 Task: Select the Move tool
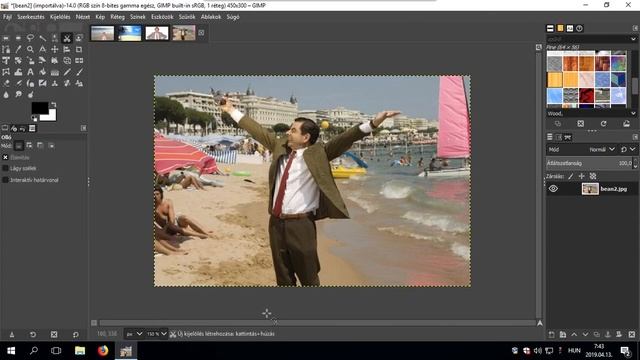tap(55, 49)
